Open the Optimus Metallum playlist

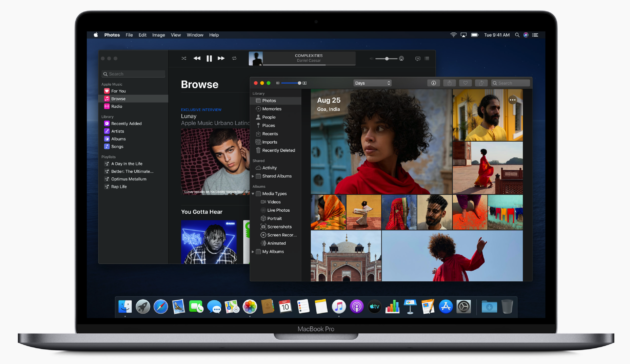pos(133,179)
